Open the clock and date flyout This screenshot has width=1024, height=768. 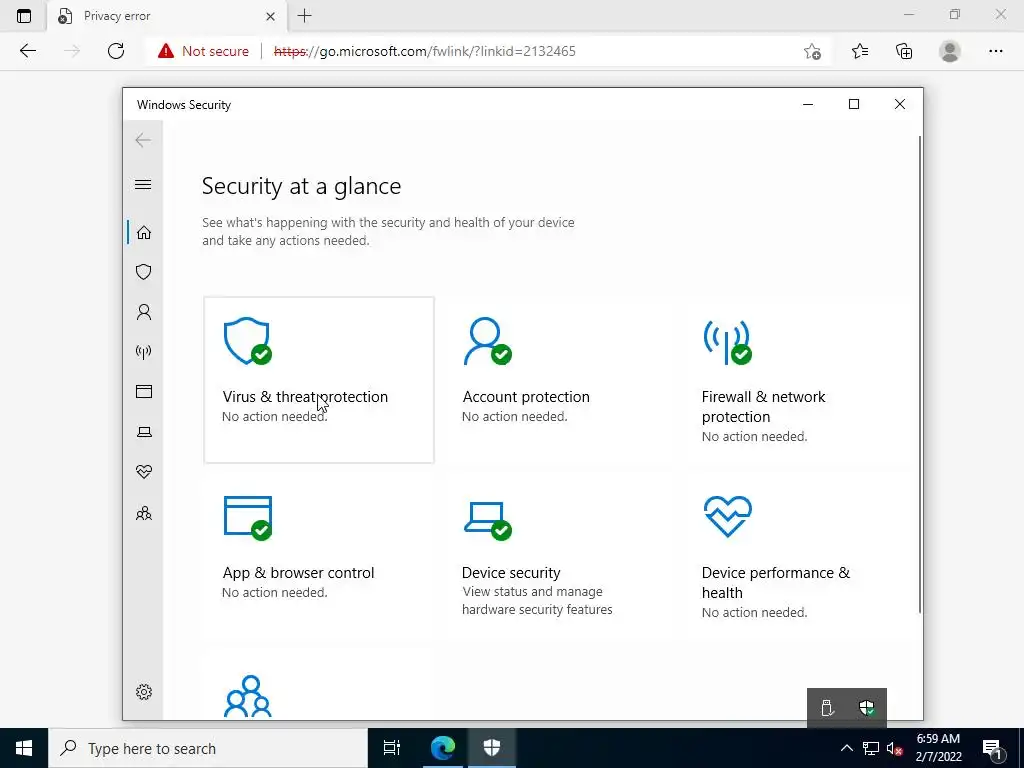click(x=938, y=748)
